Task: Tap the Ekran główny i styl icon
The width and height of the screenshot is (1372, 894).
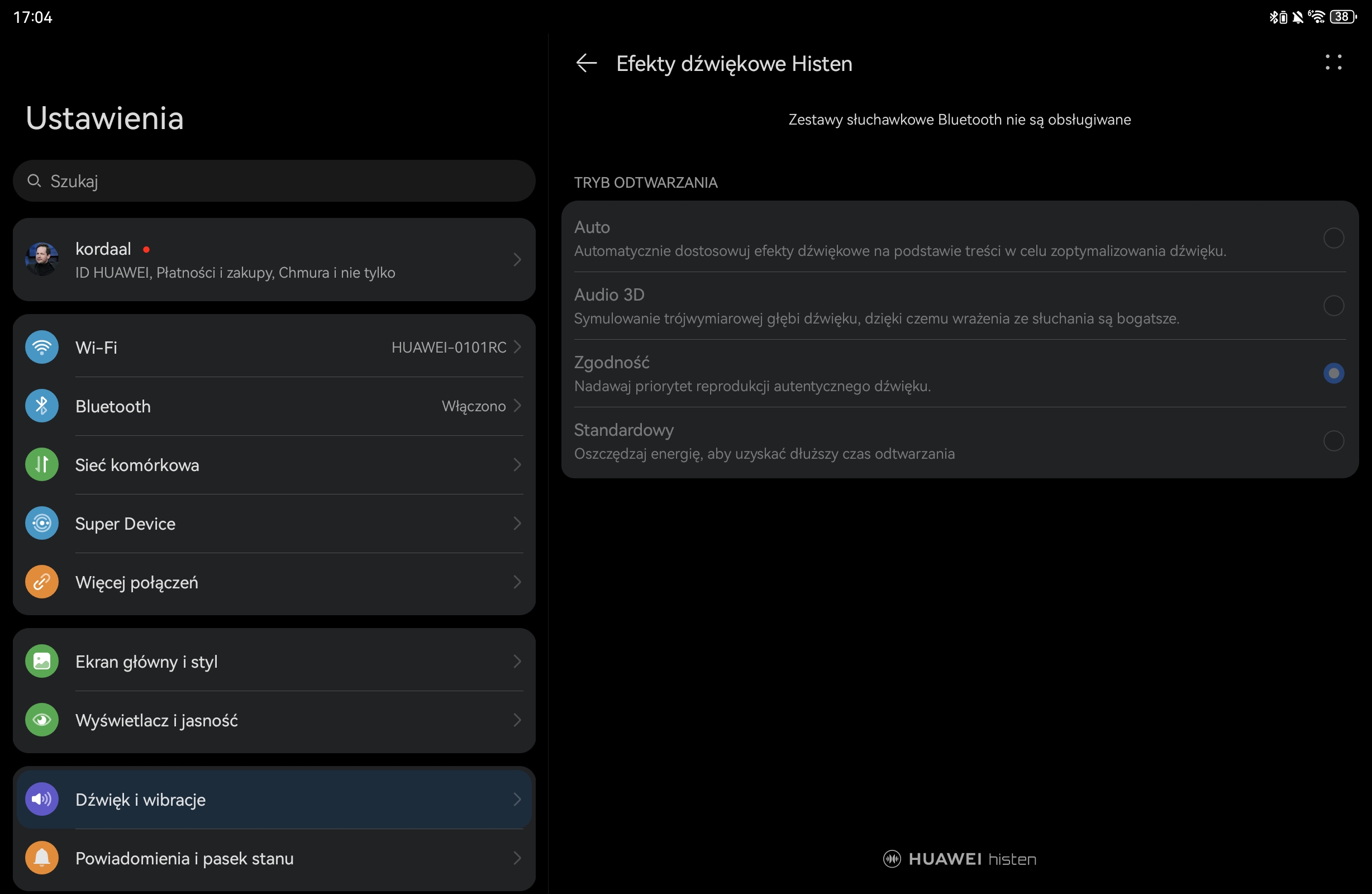Action: click(x=41, y=661)
